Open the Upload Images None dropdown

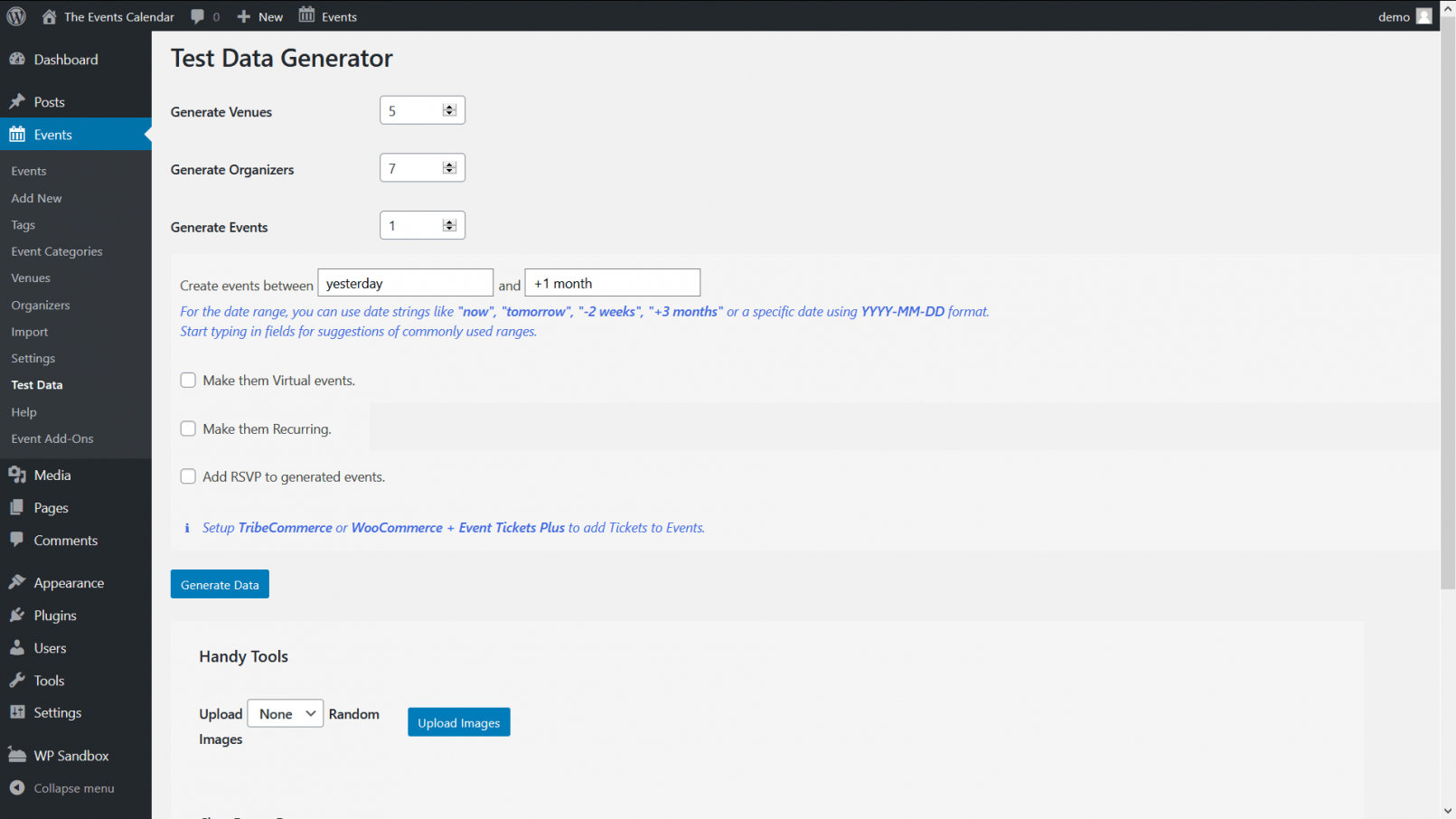pos(285,713)
